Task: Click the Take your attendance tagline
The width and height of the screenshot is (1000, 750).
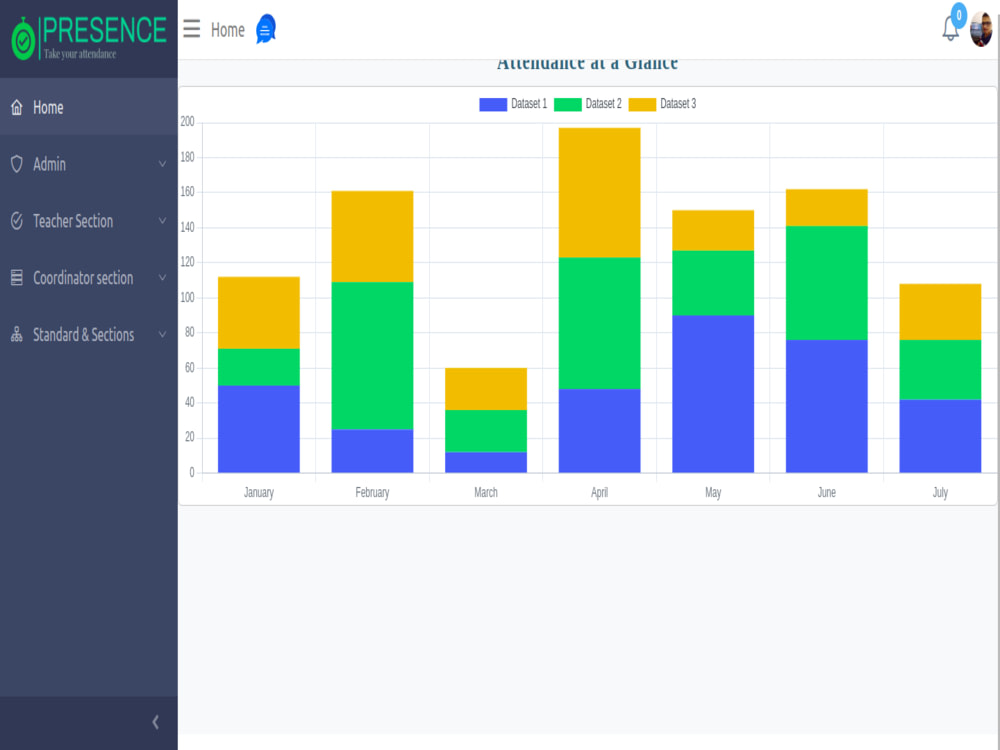Action: pos(80,54)
